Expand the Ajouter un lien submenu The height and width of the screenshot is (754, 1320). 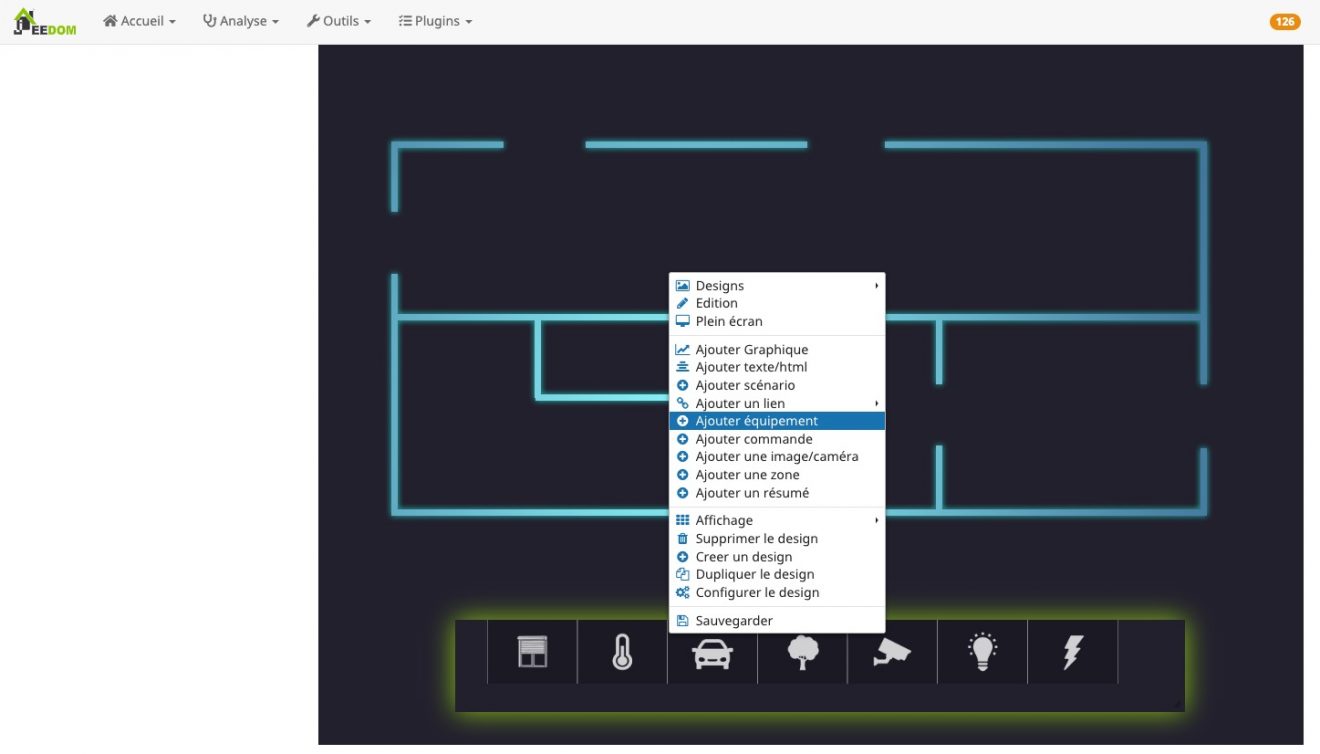tap(740, 402)
